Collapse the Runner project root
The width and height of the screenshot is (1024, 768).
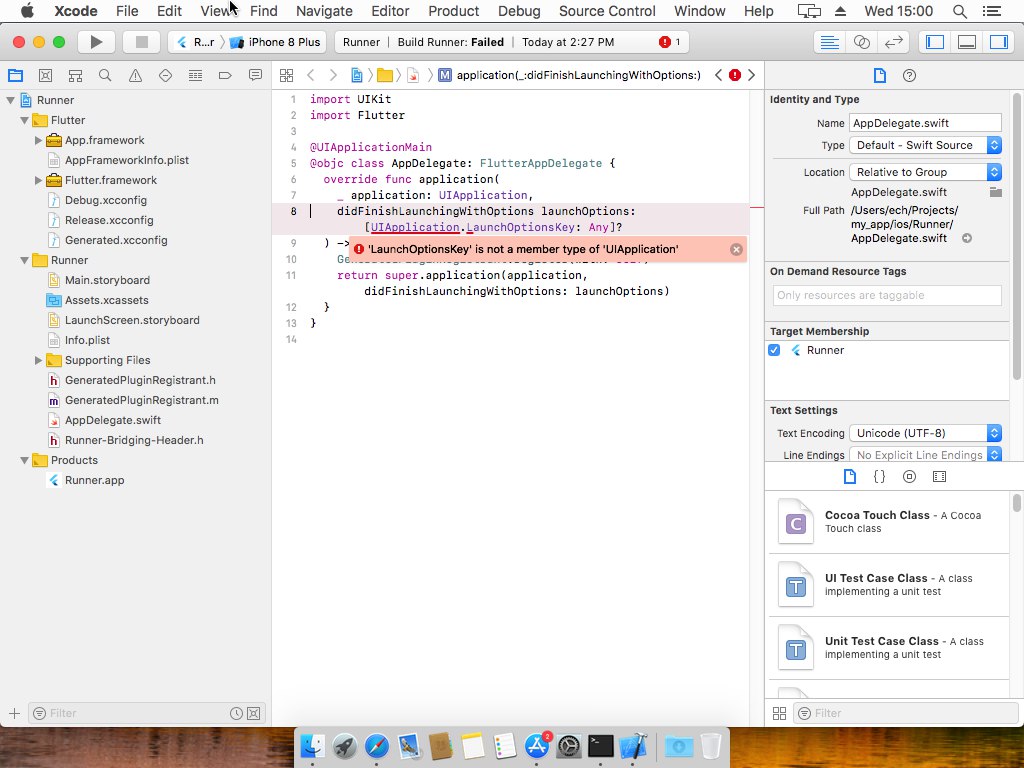pyautogui.click(x=10, y=100)
